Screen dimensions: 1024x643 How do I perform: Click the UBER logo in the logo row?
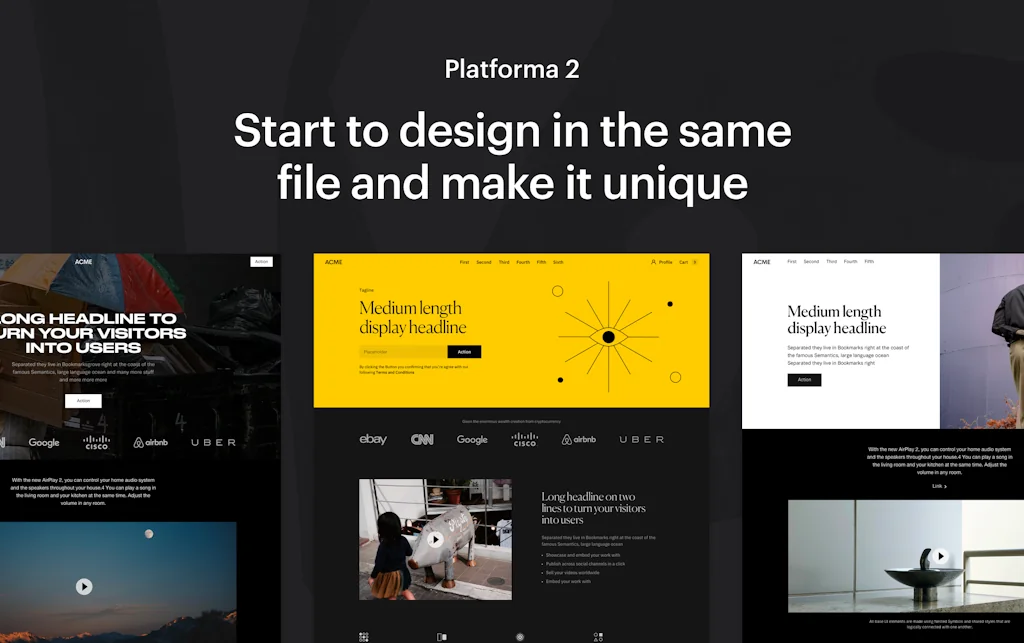(641, 439)
